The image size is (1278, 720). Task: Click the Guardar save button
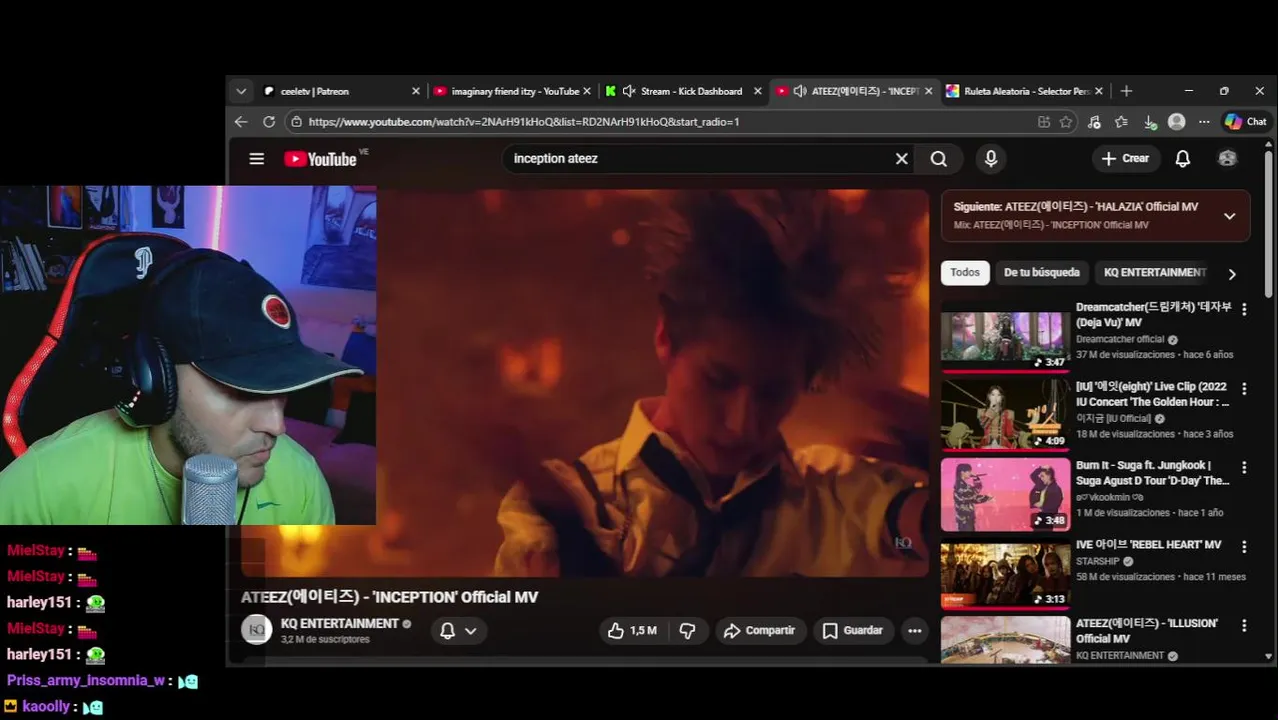[853, 630]
